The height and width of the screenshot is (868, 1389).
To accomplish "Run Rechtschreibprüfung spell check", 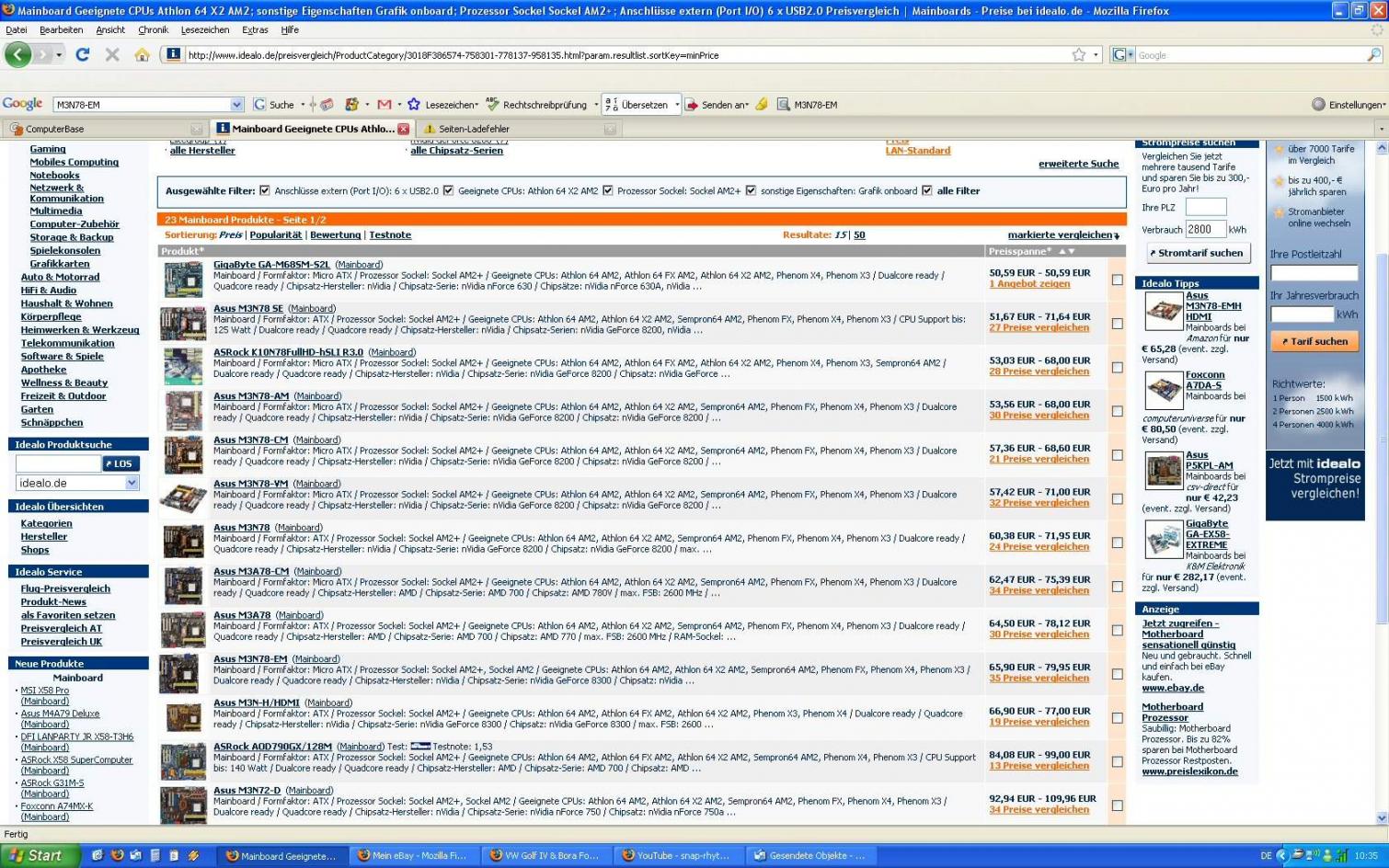I will pyautogui.click(x=536, y=105).
